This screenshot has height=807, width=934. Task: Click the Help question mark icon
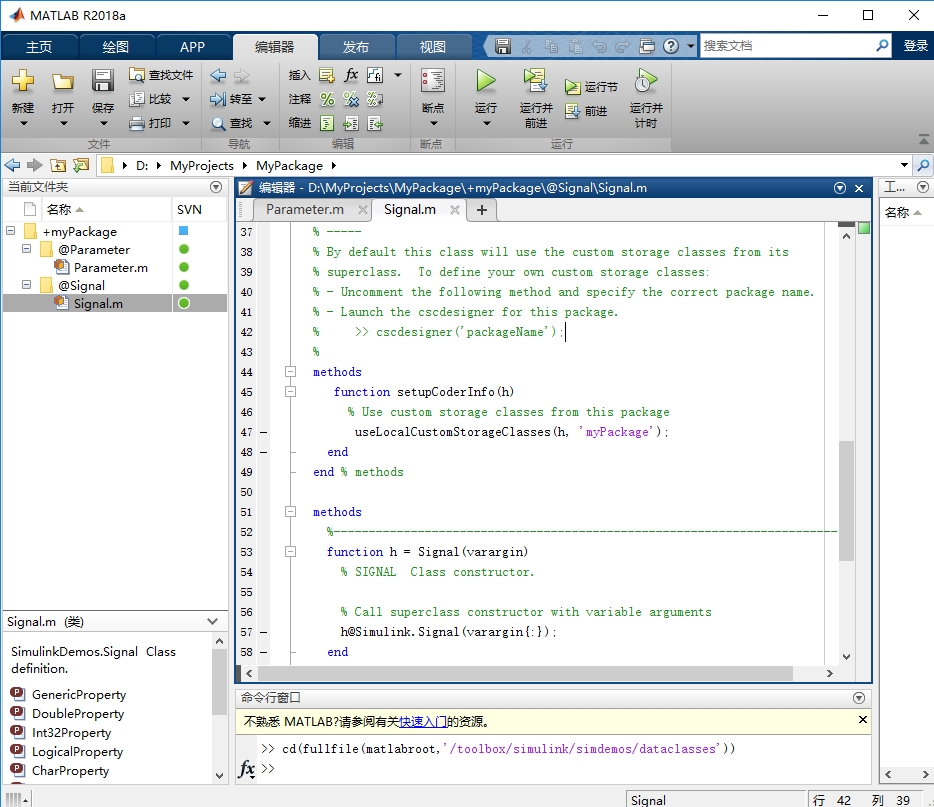point(670,46)
